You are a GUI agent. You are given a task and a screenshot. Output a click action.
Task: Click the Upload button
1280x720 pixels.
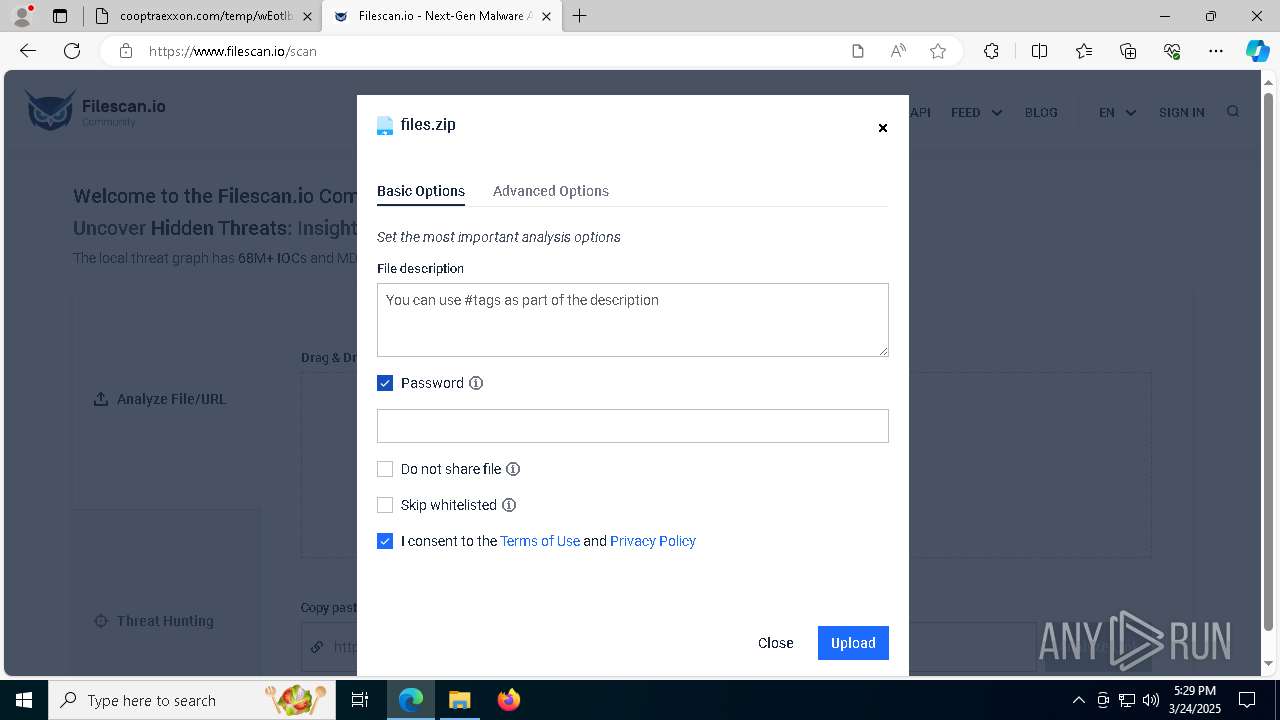853,643
